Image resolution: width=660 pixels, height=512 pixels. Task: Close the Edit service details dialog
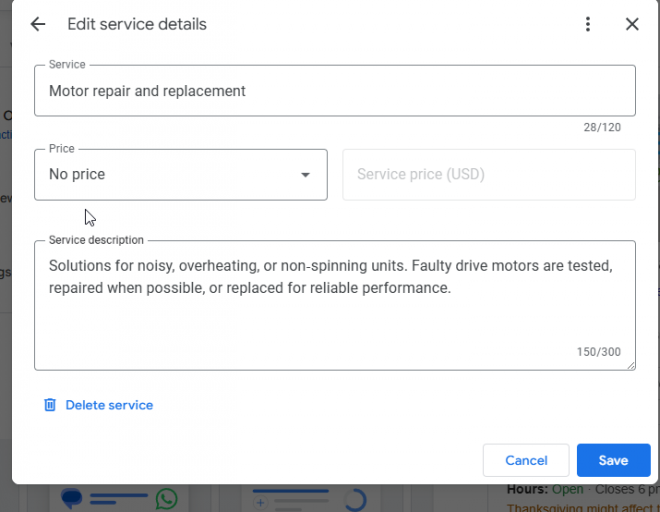coord(632,24)
